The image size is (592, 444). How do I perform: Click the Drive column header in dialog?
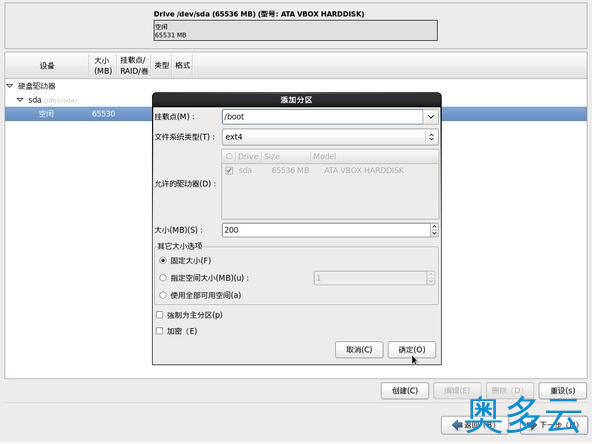(248, 156)
